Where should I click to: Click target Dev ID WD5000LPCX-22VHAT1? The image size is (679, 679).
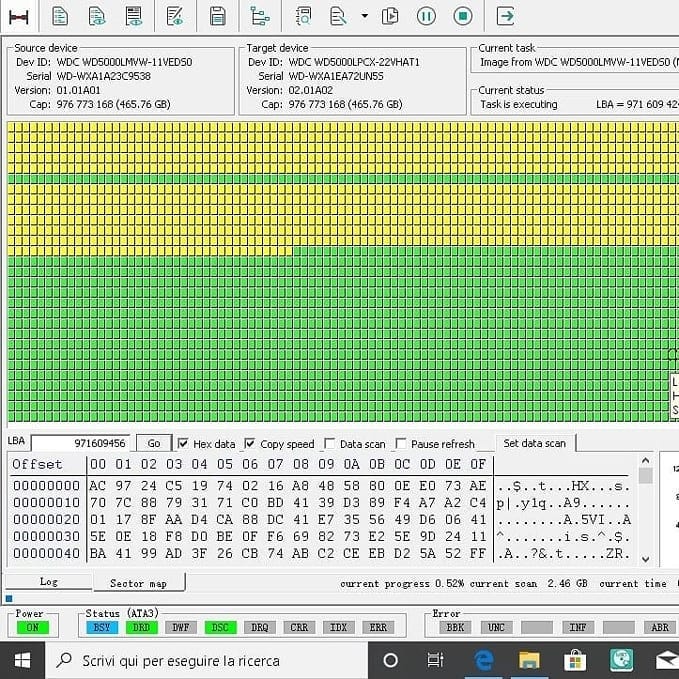[354, 62]
